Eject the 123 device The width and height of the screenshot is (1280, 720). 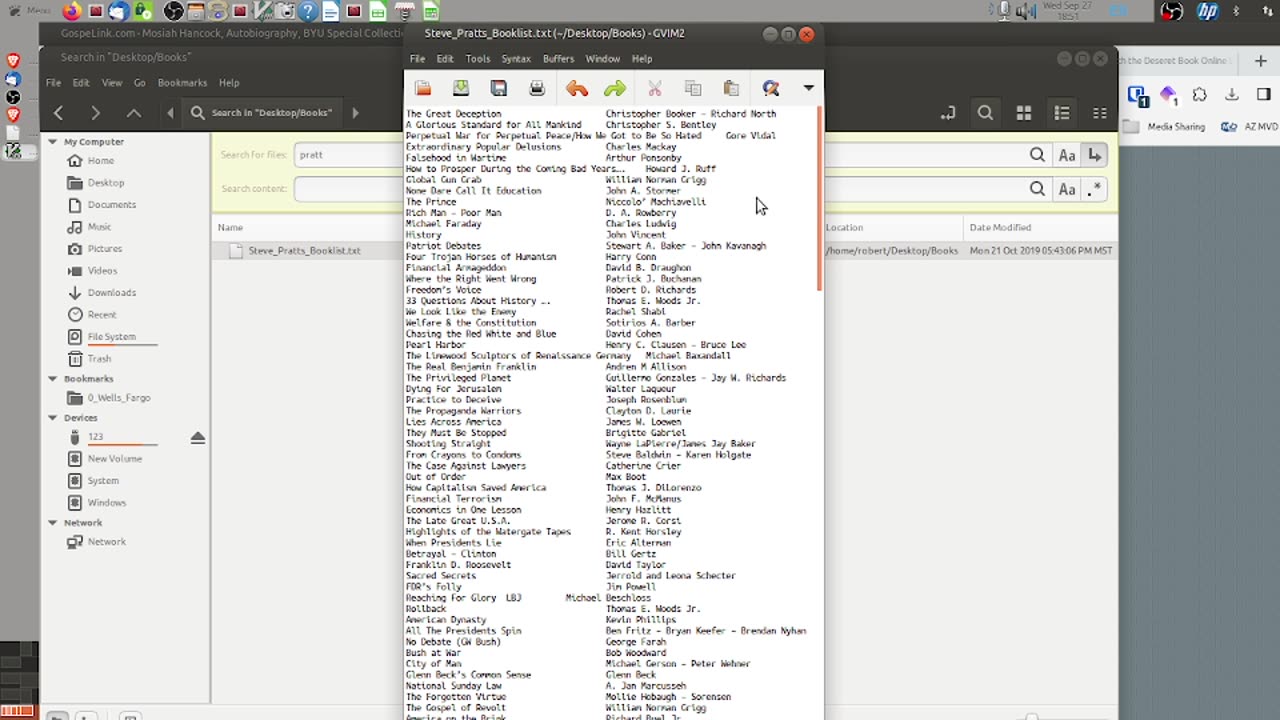197,438
